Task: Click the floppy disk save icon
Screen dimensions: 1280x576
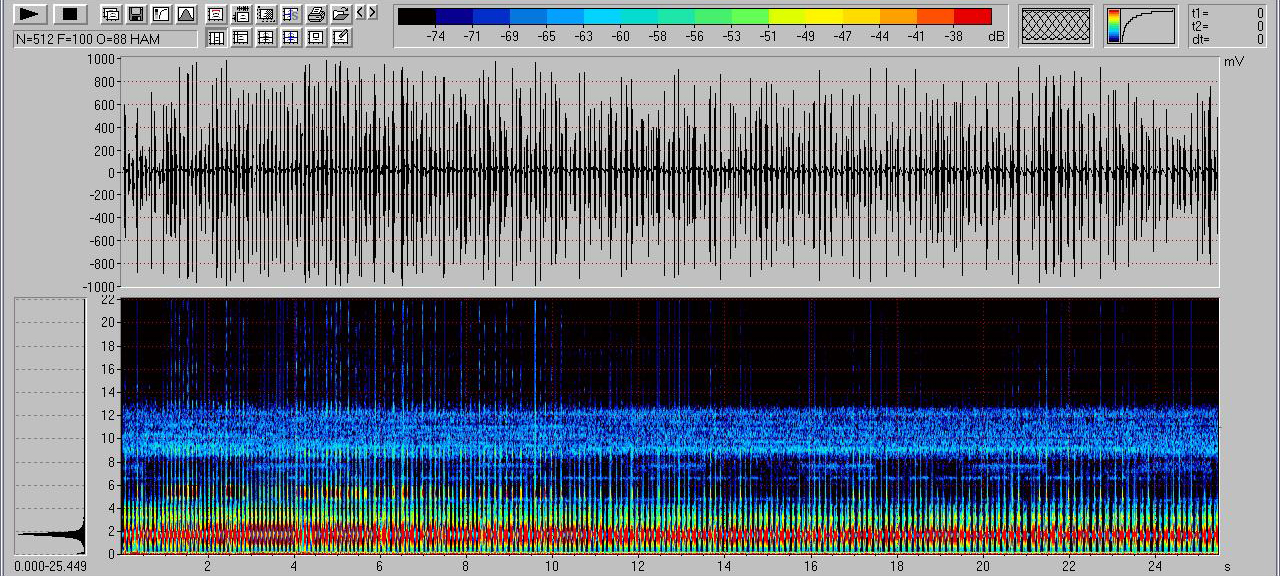Action: click(135, 14)
